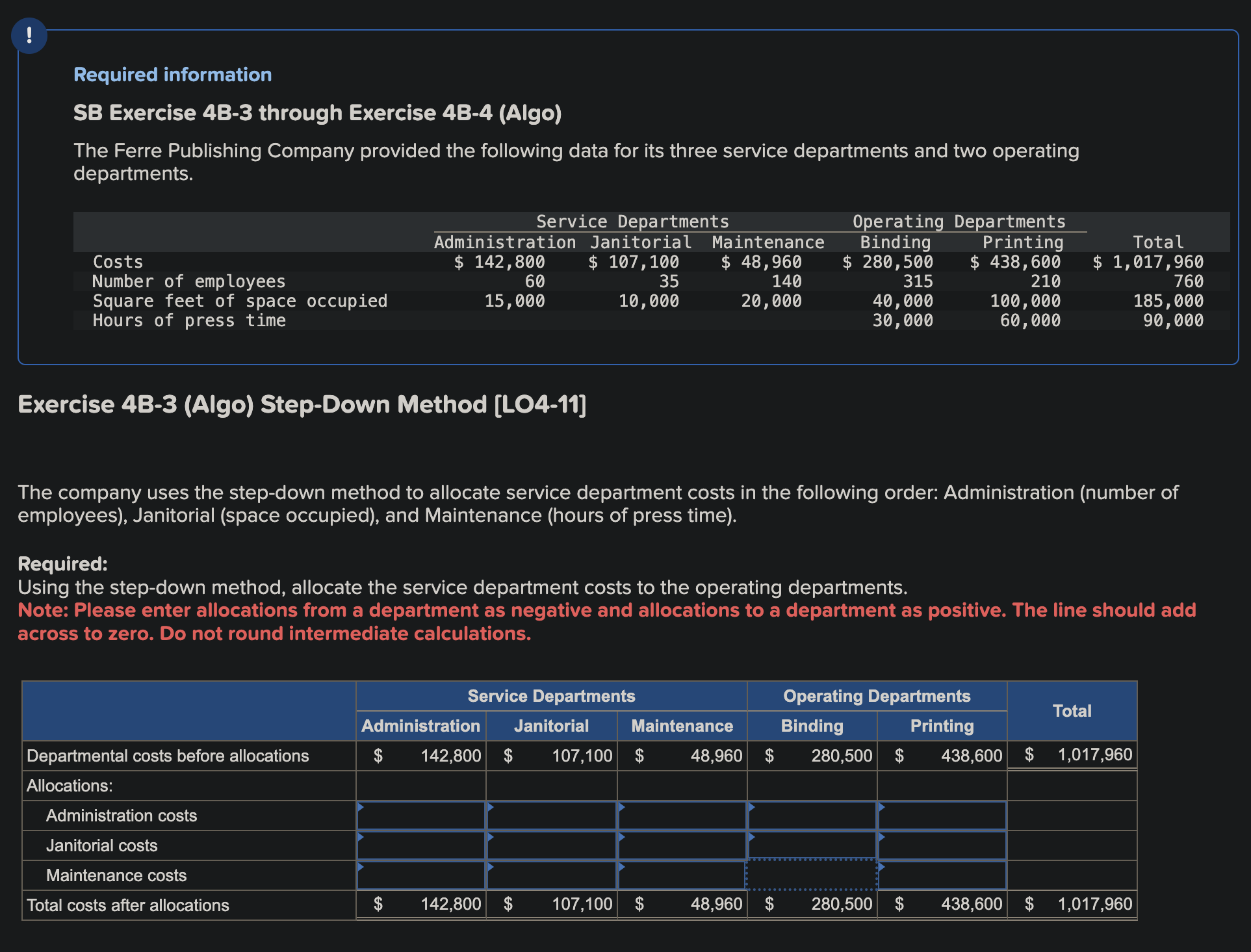Image resolution: width=1251 pixels, height=952 pixels.
Task: Click Administration costs cell under Binding column
Action: point(812,816)
